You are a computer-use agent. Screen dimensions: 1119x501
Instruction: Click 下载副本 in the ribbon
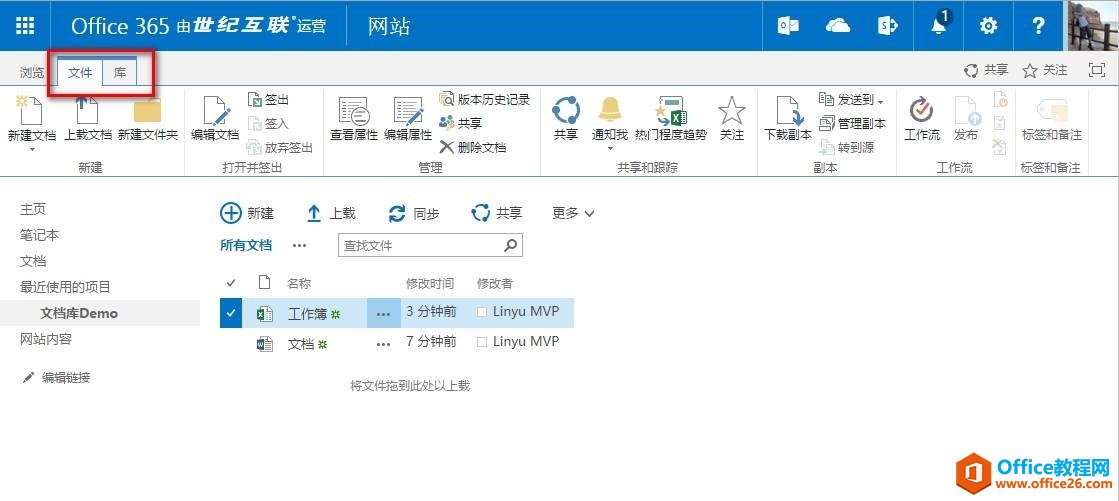pos(788,118)
